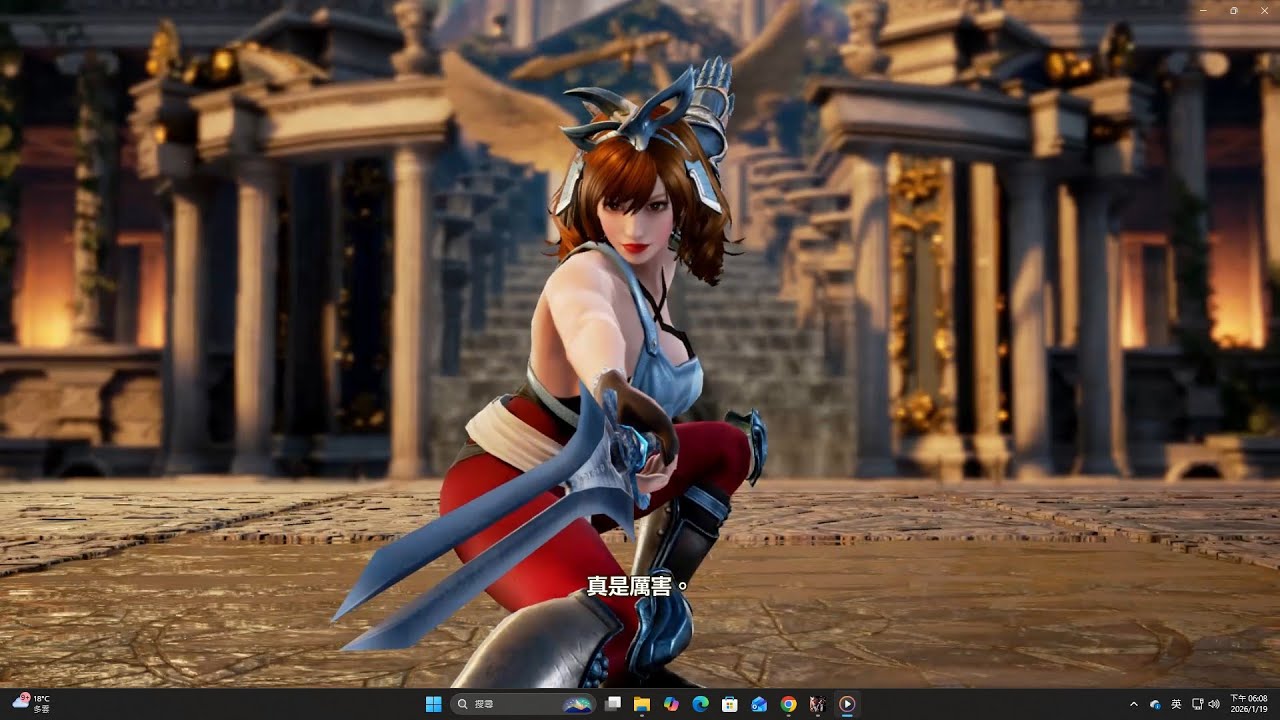
Task: Open the Windows Start menu
Action: click(433, 704)
